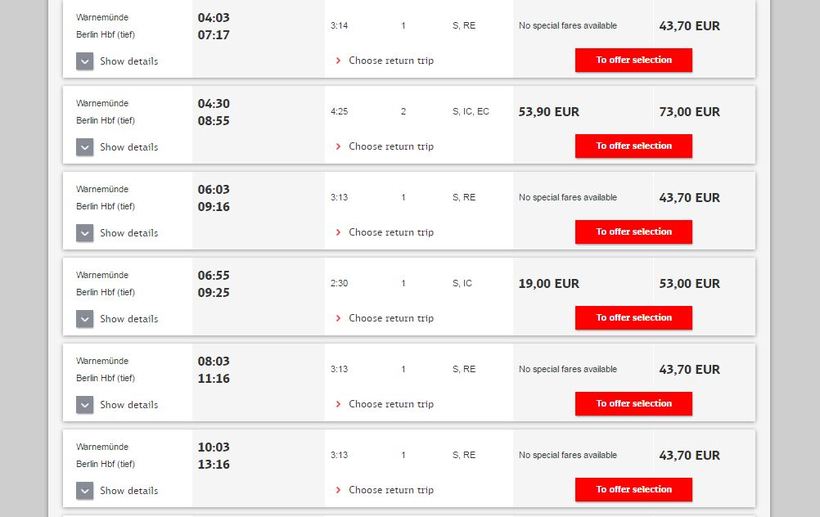Choose return trip for 04:30 connection
This screenshot has height=517, width=820.
point(390,147)
